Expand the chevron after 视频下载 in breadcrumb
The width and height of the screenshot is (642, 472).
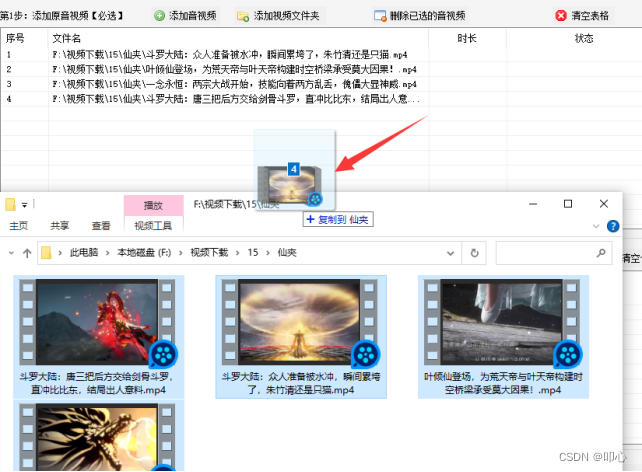pyautogui.click(x=237, y=253)
